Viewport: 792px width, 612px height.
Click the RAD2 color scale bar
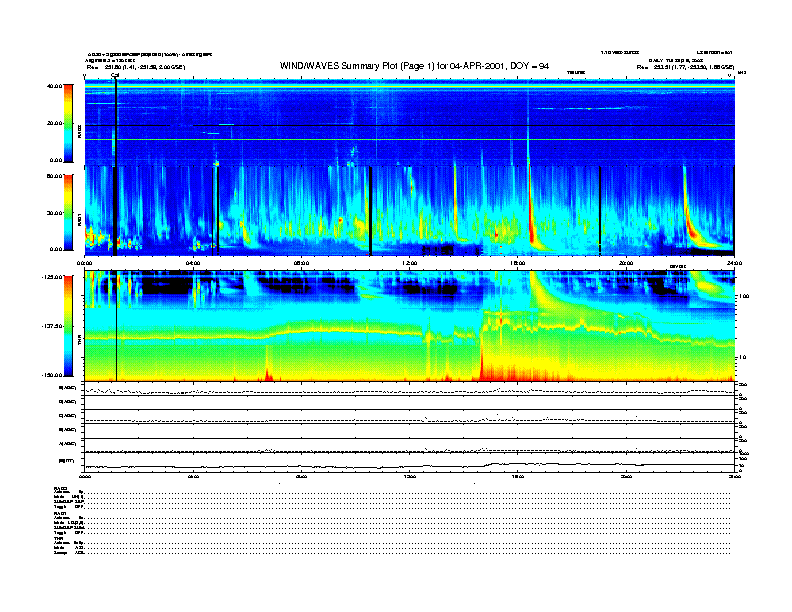click(x=68, y=123)
